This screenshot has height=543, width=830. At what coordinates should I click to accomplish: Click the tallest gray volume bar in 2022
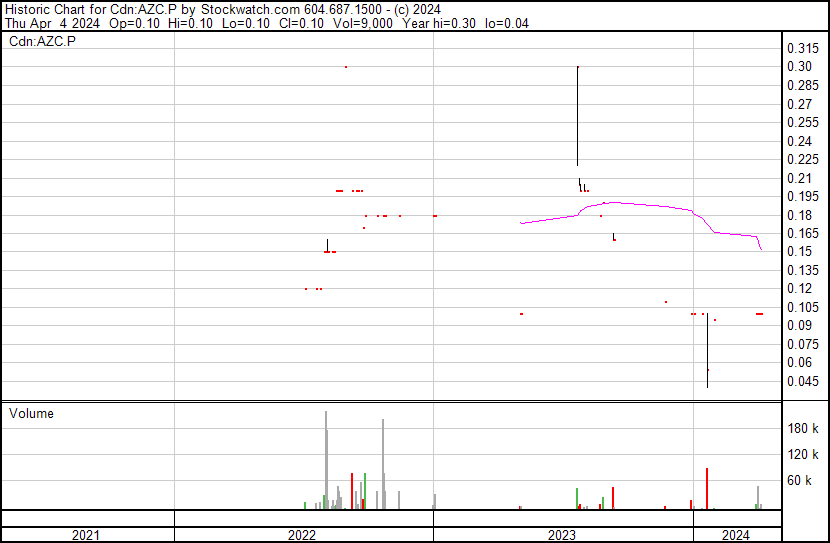(x=326, y=460)
